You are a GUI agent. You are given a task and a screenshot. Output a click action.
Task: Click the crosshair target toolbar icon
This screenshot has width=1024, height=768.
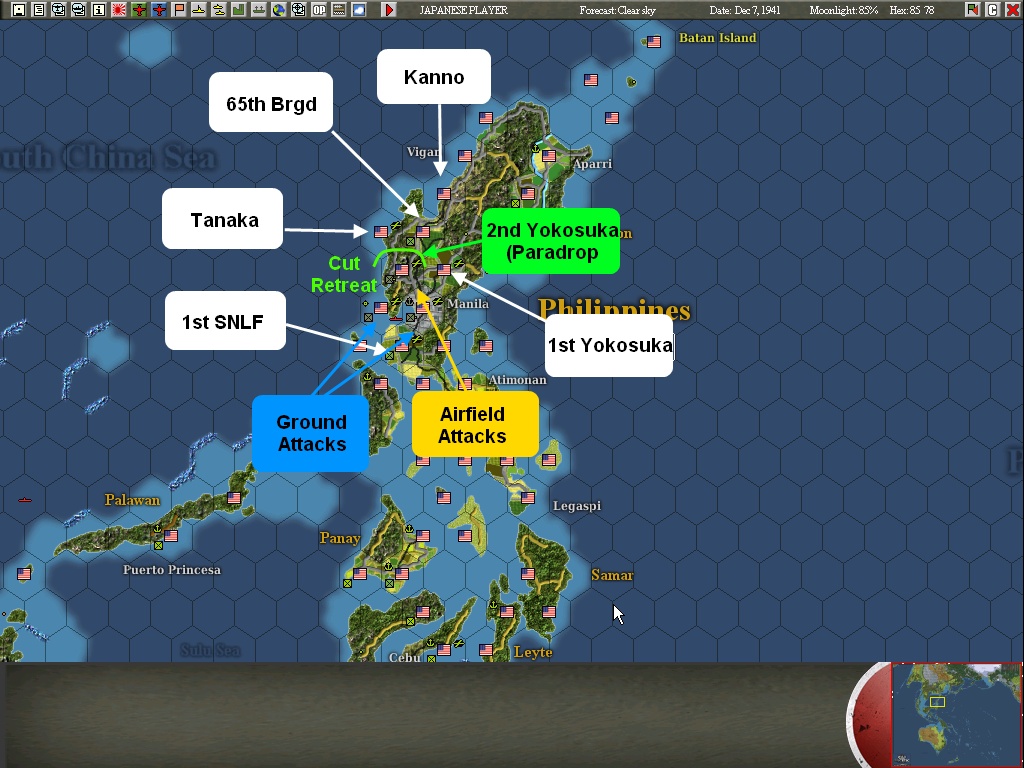(x=299, y=10)
